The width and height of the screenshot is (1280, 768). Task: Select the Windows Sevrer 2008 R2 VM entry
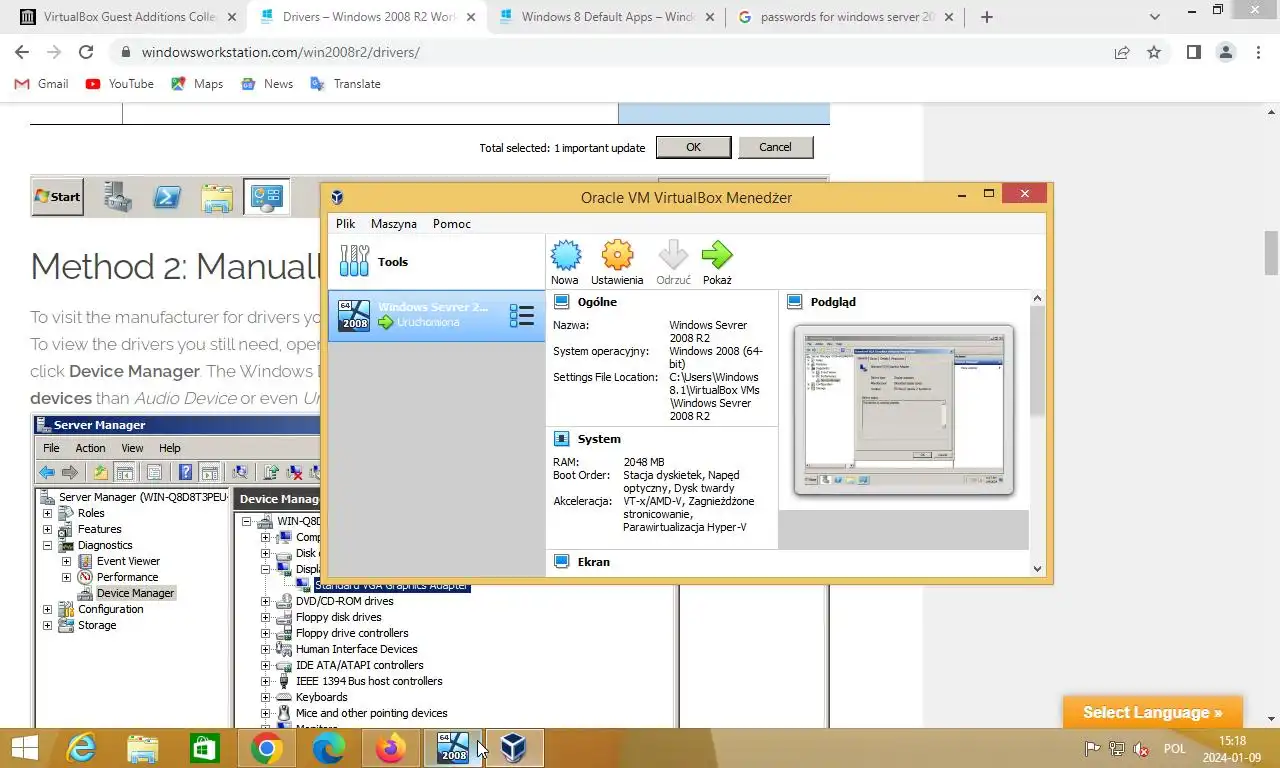pyautogui.click(x=436, y=315)
